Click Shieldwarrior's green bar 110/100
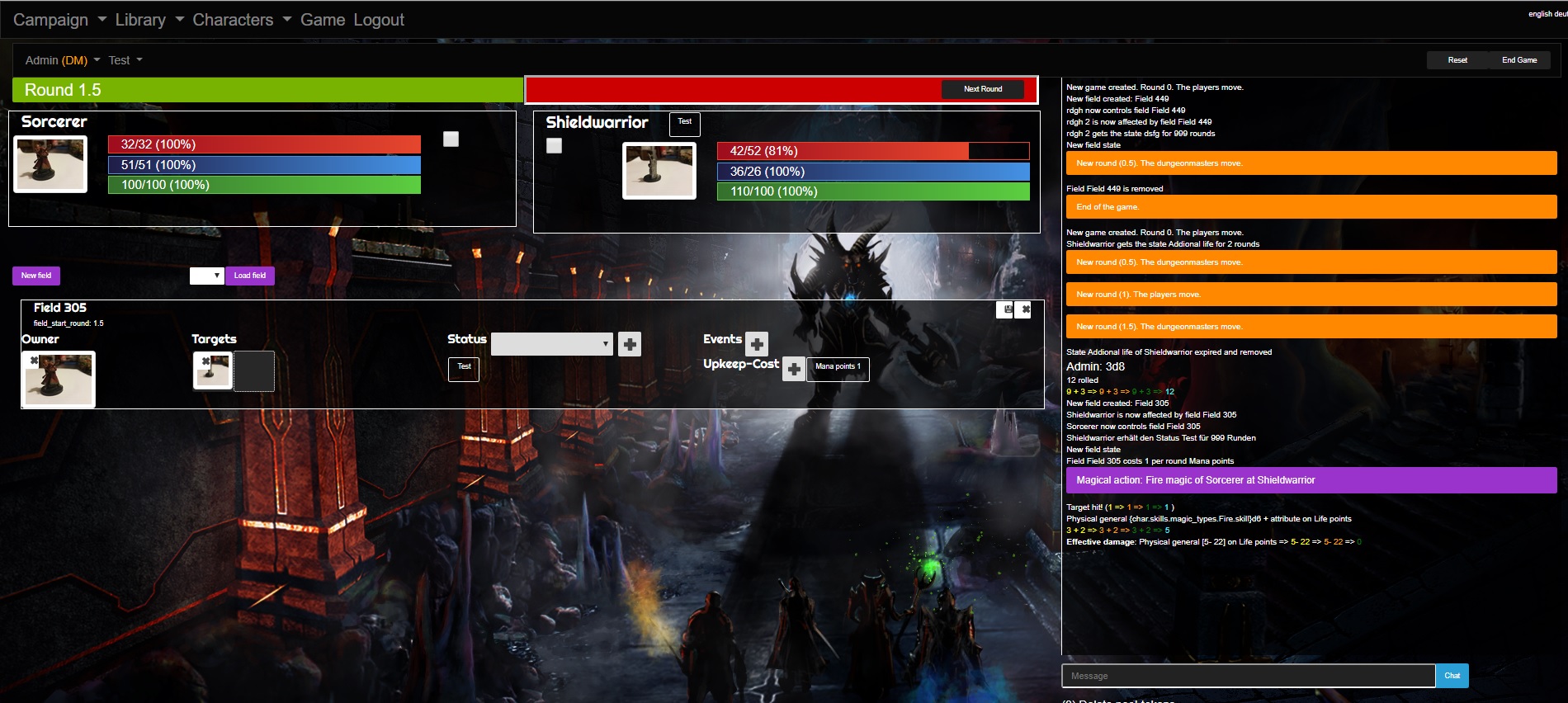 (x=873, y=191)
